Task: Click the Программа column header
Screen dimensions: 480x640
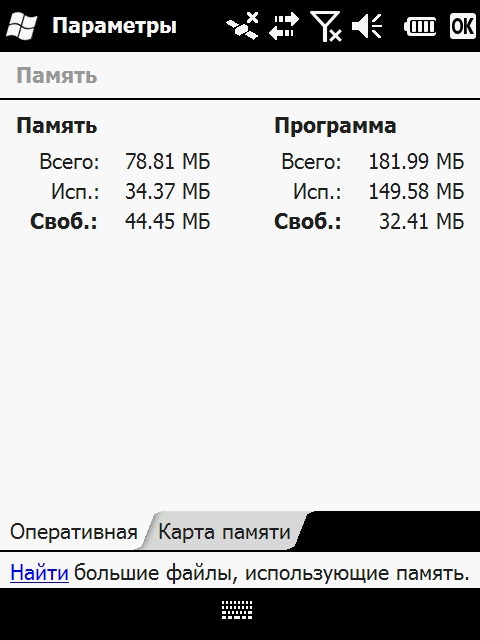Action: click(335, 126)
